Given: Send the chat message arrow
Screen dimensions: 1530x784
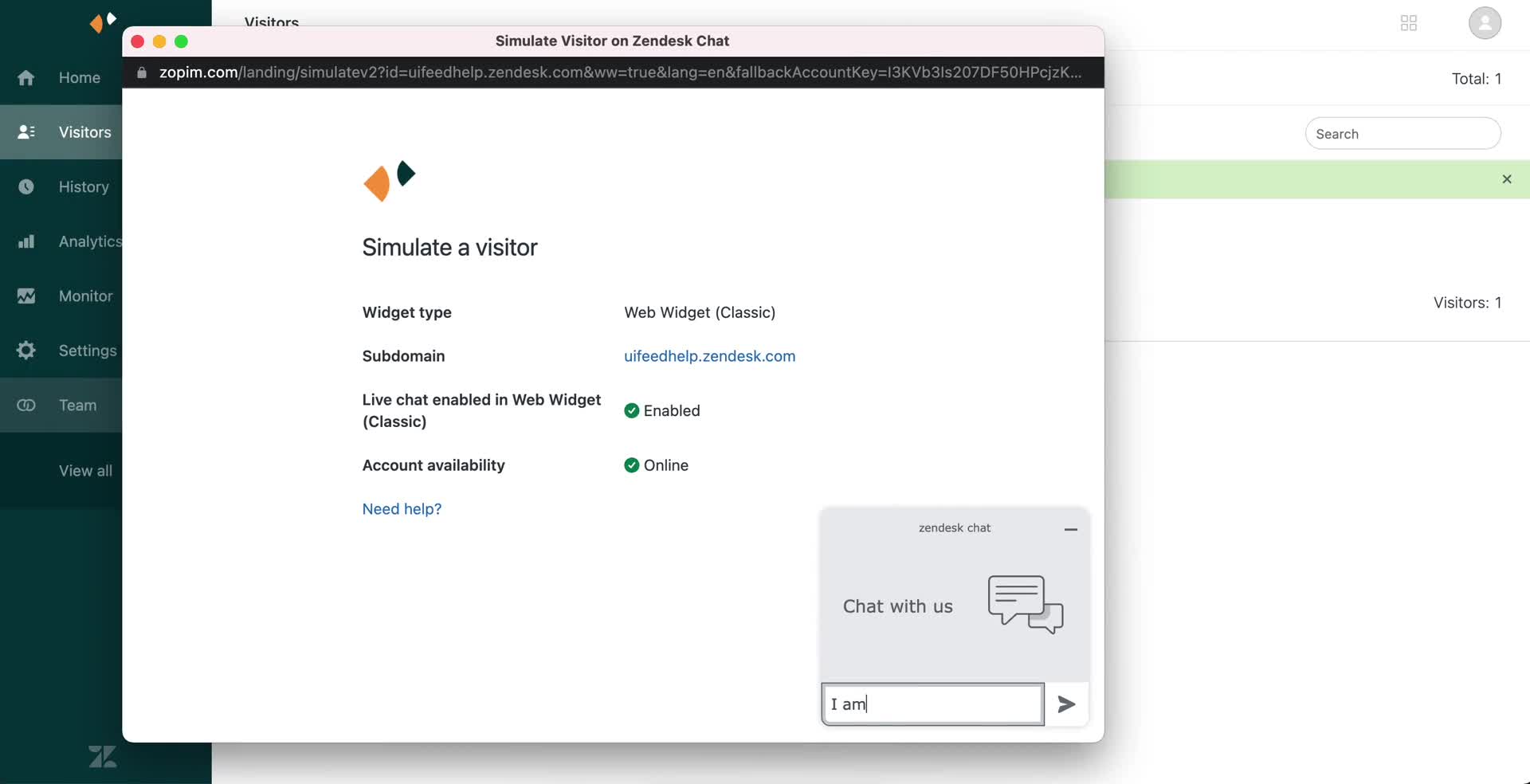Looking at the screenshot, I should pyautogui.click(x=1066, y=704).
